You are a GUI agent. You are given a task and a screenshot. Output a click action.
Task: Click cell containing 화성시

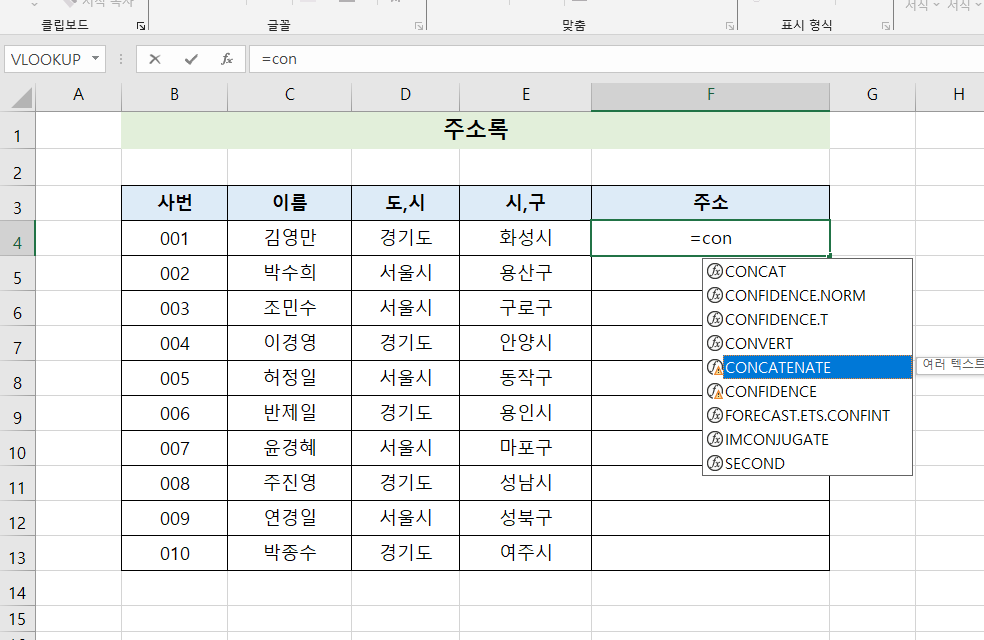tap(526, 238)
